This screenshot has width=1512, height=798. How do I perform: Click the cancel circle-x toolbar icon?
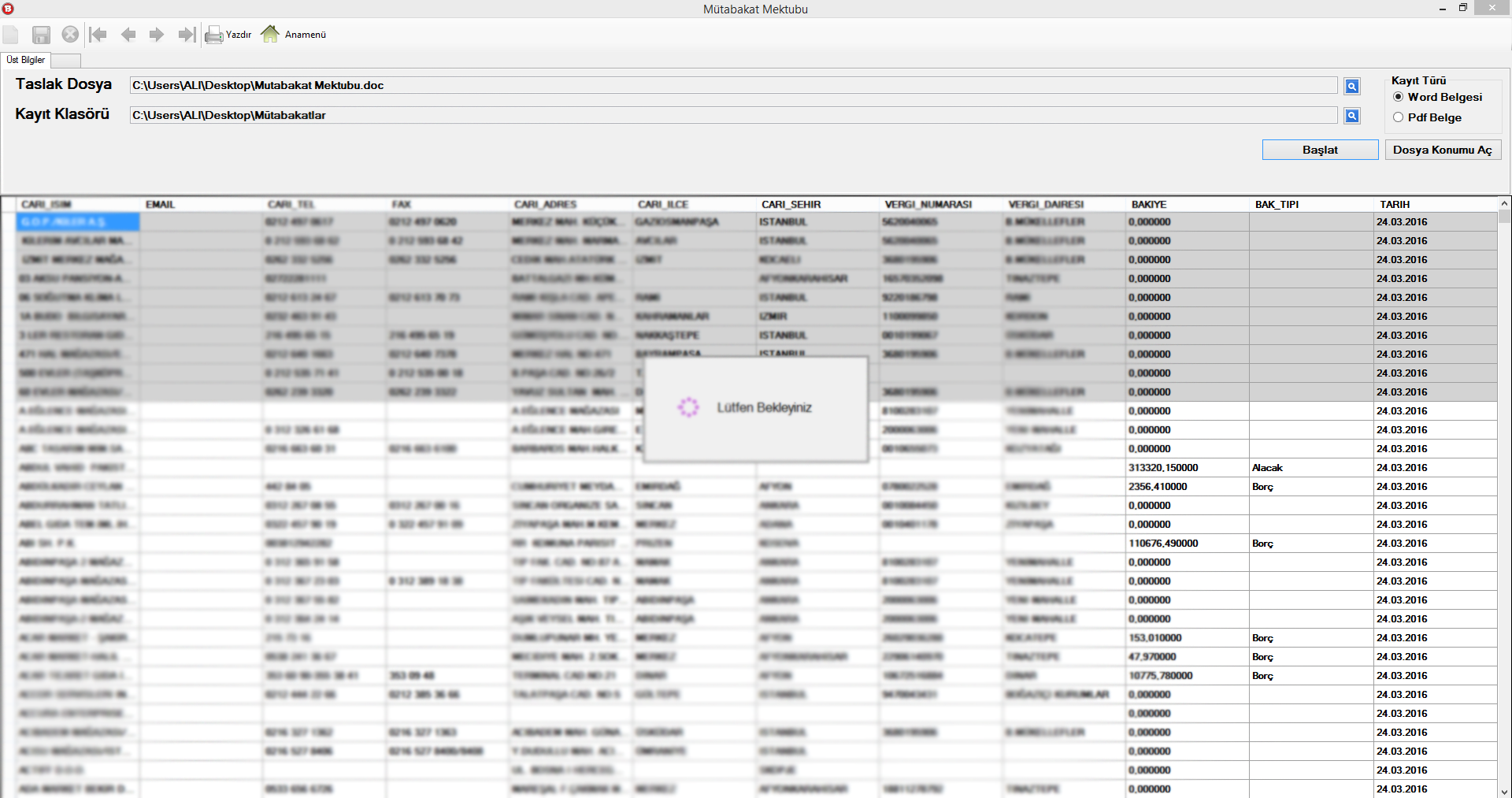[x=70, y=35]
